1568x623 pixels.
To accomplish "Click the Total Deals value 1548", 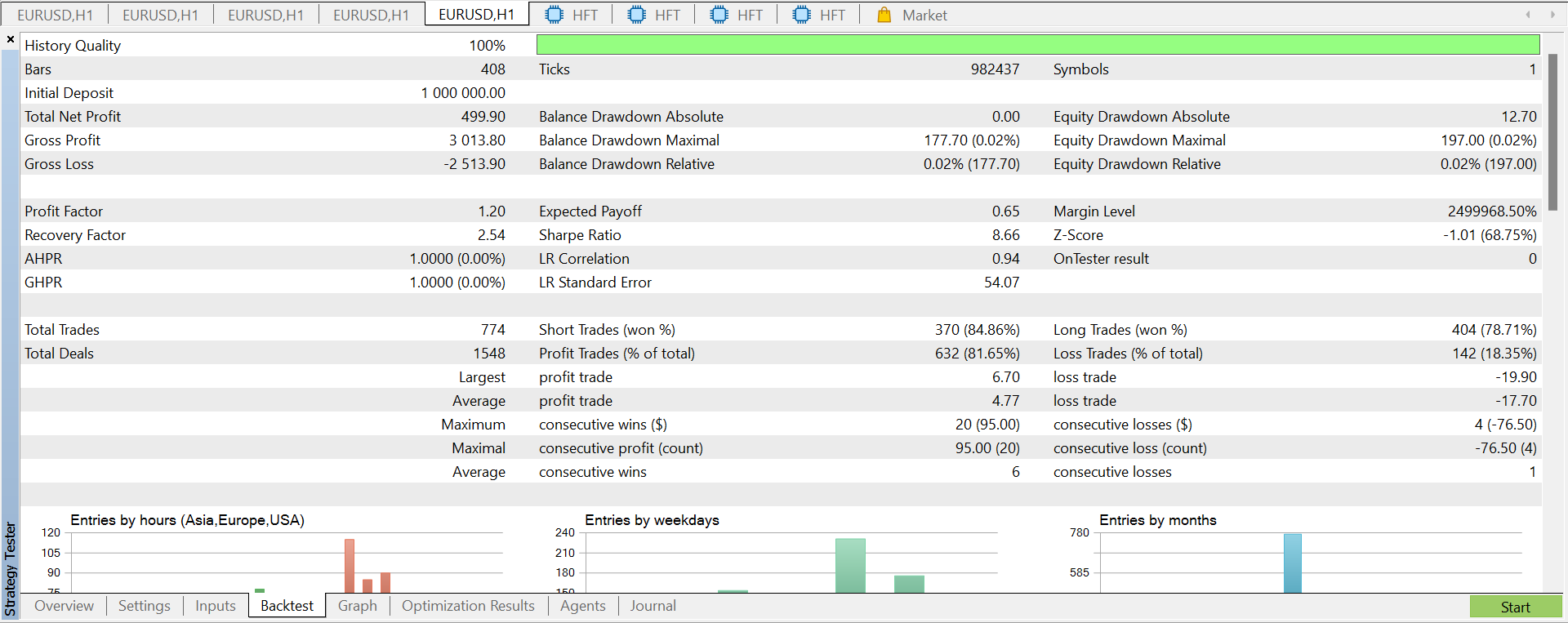I will pyautogui.click(x=489, y=354).
